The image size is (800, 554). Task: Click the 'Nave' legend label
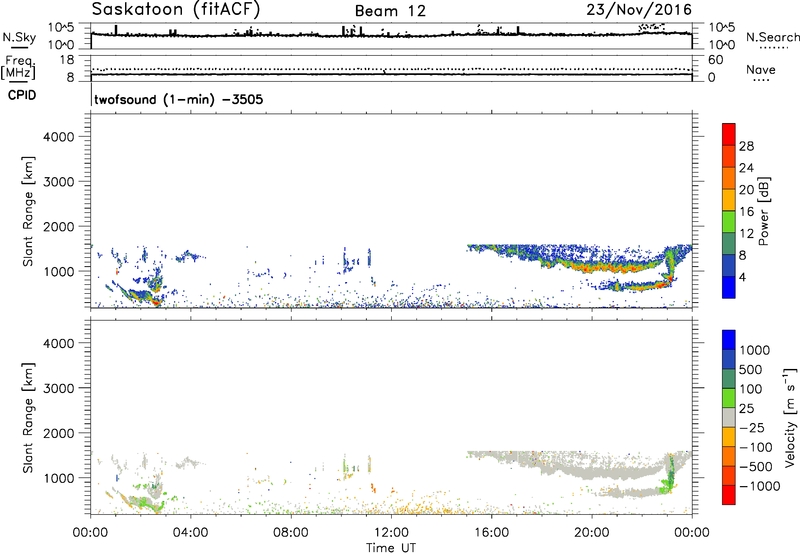point(761,69)
